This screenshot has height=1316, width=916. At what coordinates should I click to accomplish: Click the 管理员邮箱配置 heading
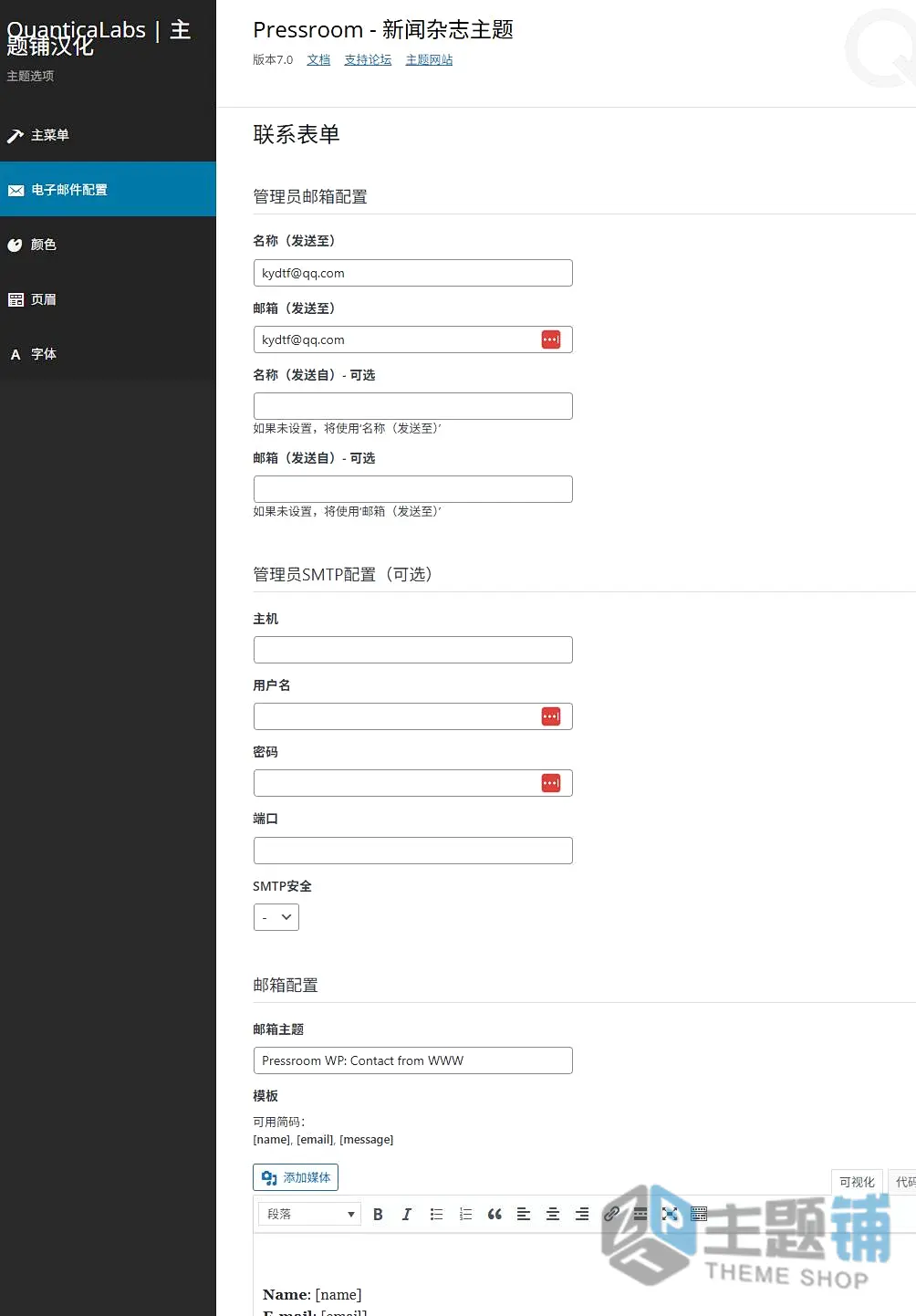tap(310, 196)
